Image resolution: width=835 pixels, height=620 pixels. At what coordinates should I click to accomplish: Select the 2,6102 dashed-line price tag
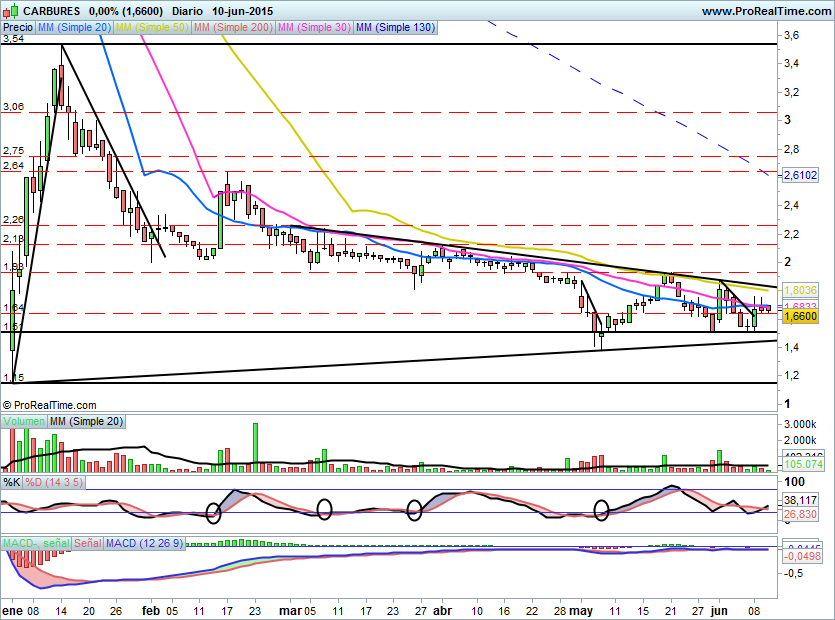click(800, 175)
